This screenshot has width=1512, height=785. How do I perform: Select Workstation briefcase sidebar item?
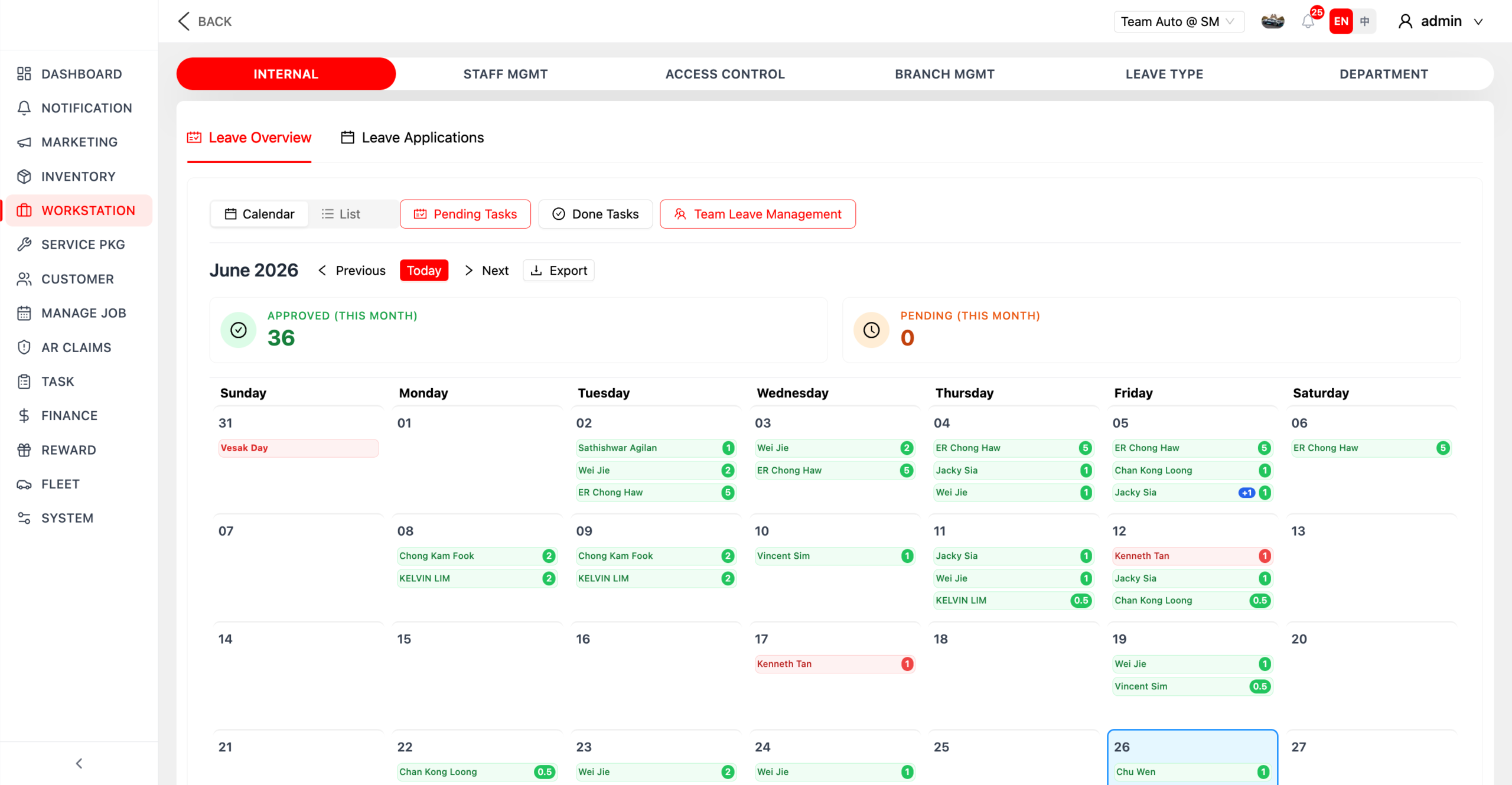[79, 210]
